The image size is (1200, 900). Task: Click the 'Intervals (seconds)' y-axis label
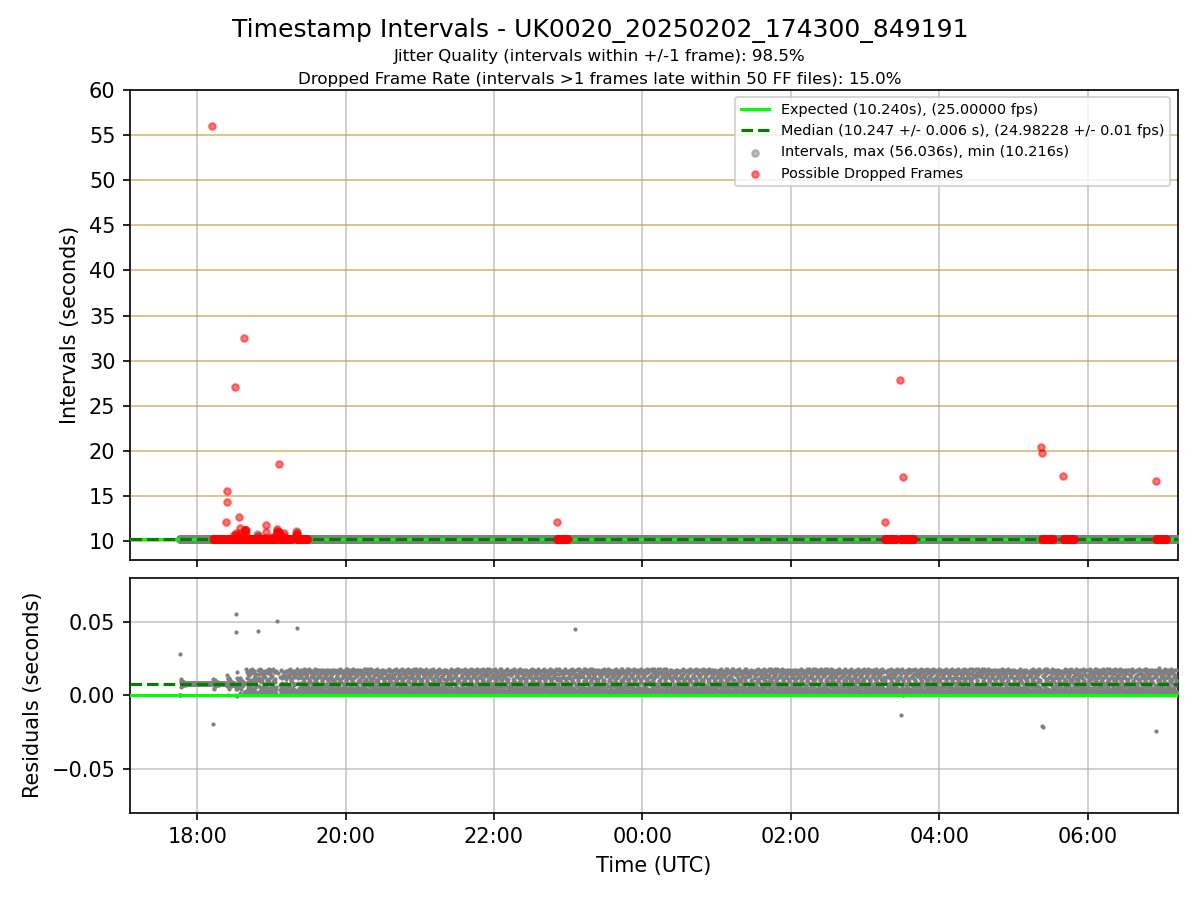(68, 325)
